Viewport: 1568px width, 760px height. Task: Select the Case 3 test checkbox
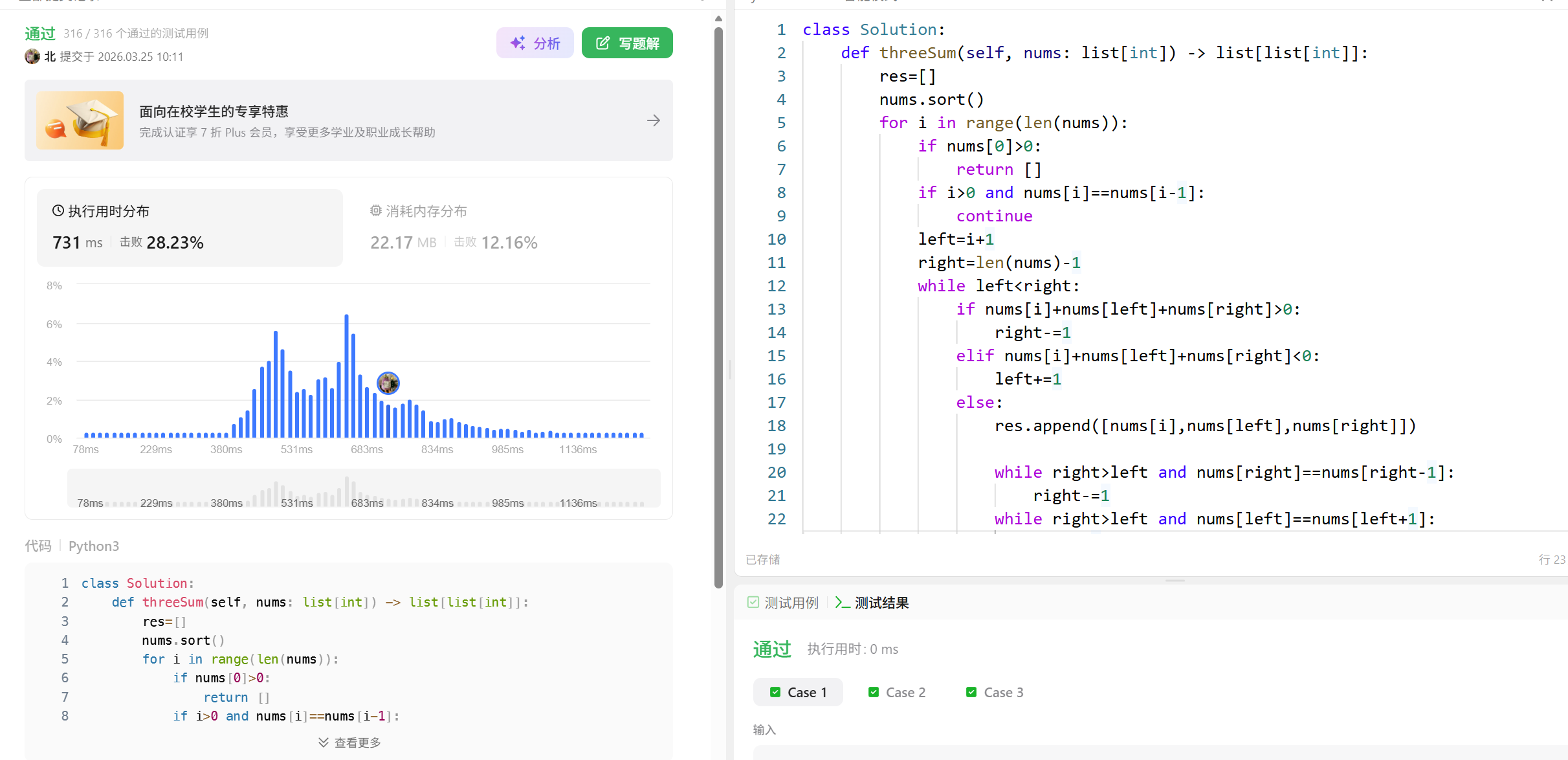click(x=971, y=692)
